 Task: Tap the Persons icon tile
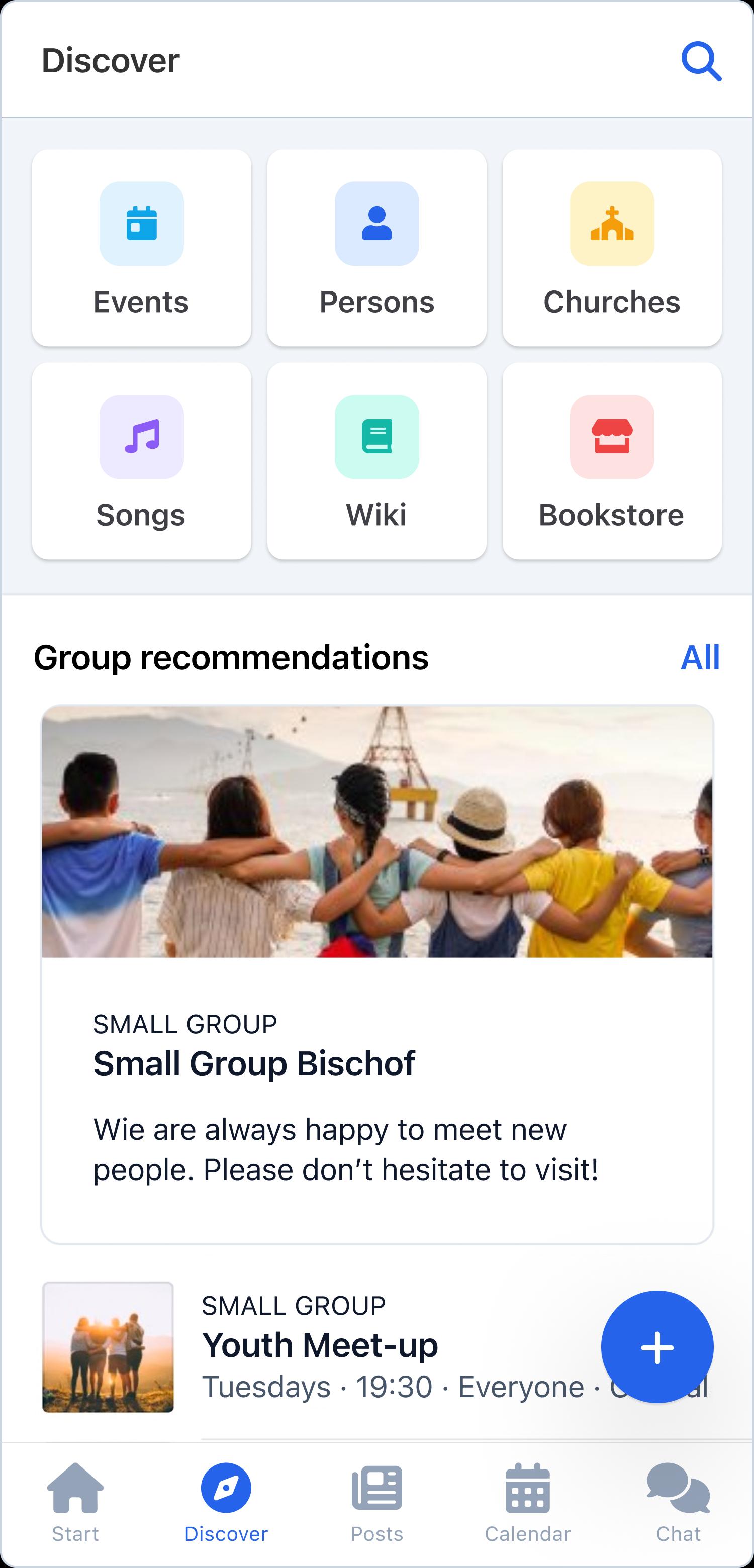coord(376,248)
